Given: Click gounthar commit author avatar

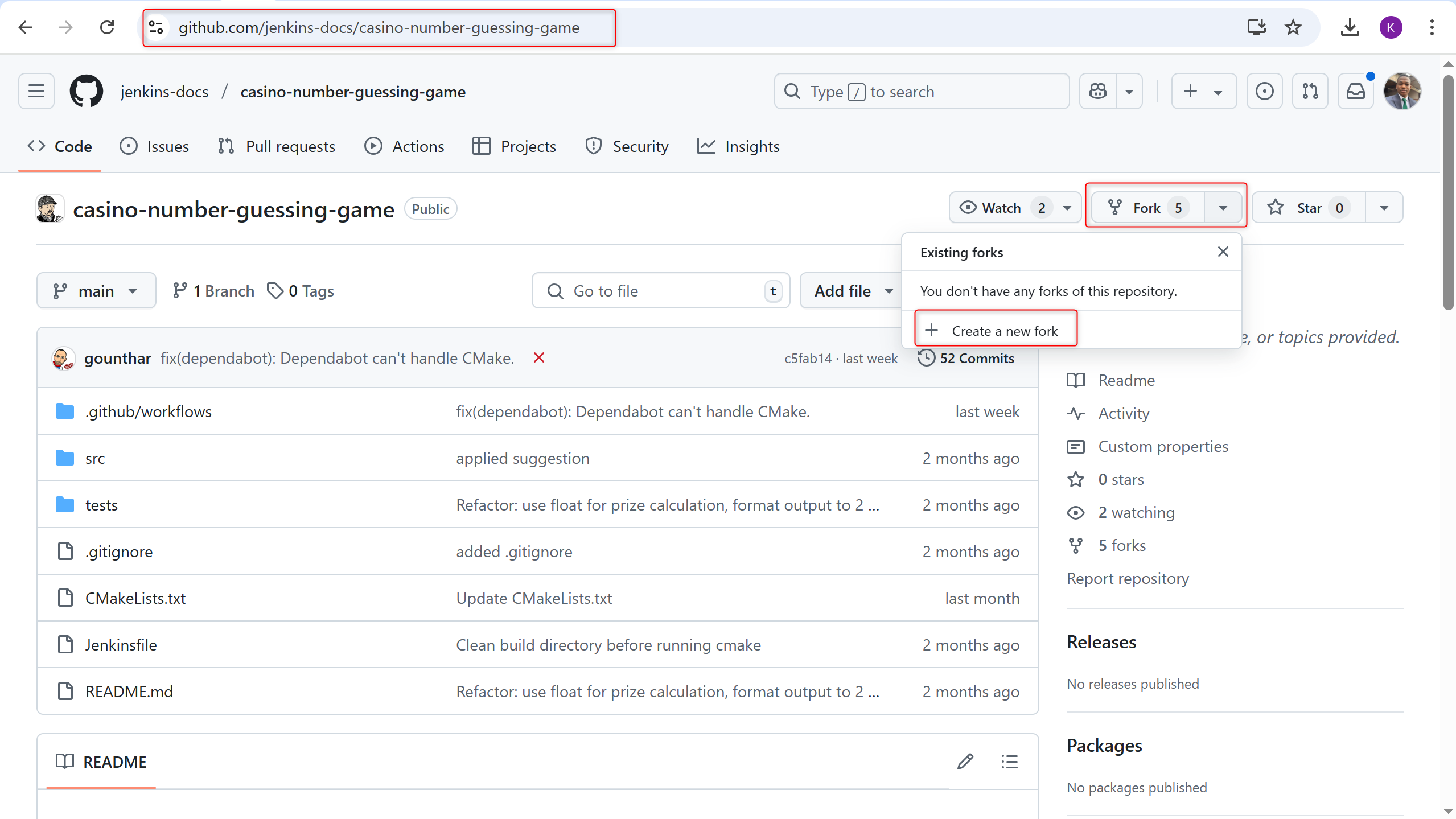Looking at the screenshot, I should point(63,359).
